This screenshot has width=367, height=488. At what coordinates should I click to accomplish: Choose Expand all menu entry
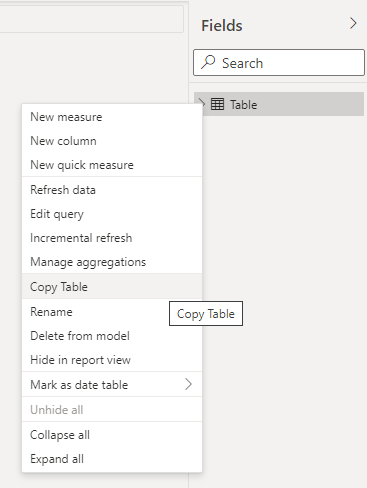click(112, 459)
